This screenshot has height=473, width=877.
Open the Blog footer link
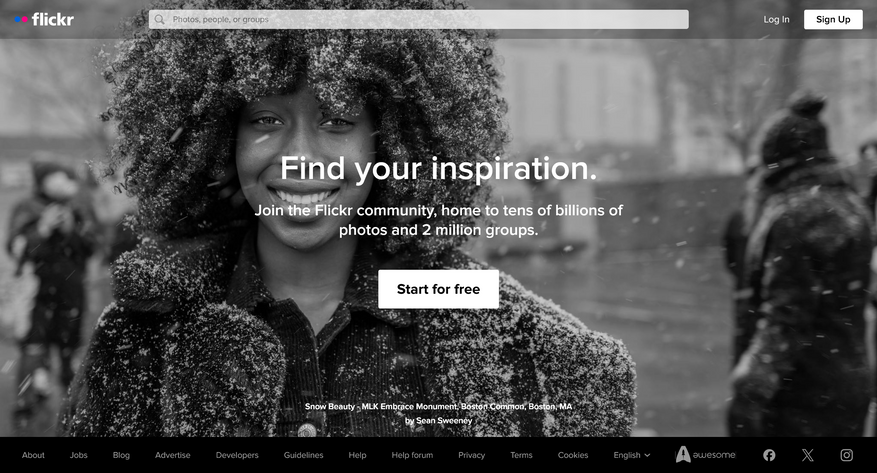(121, 455)
